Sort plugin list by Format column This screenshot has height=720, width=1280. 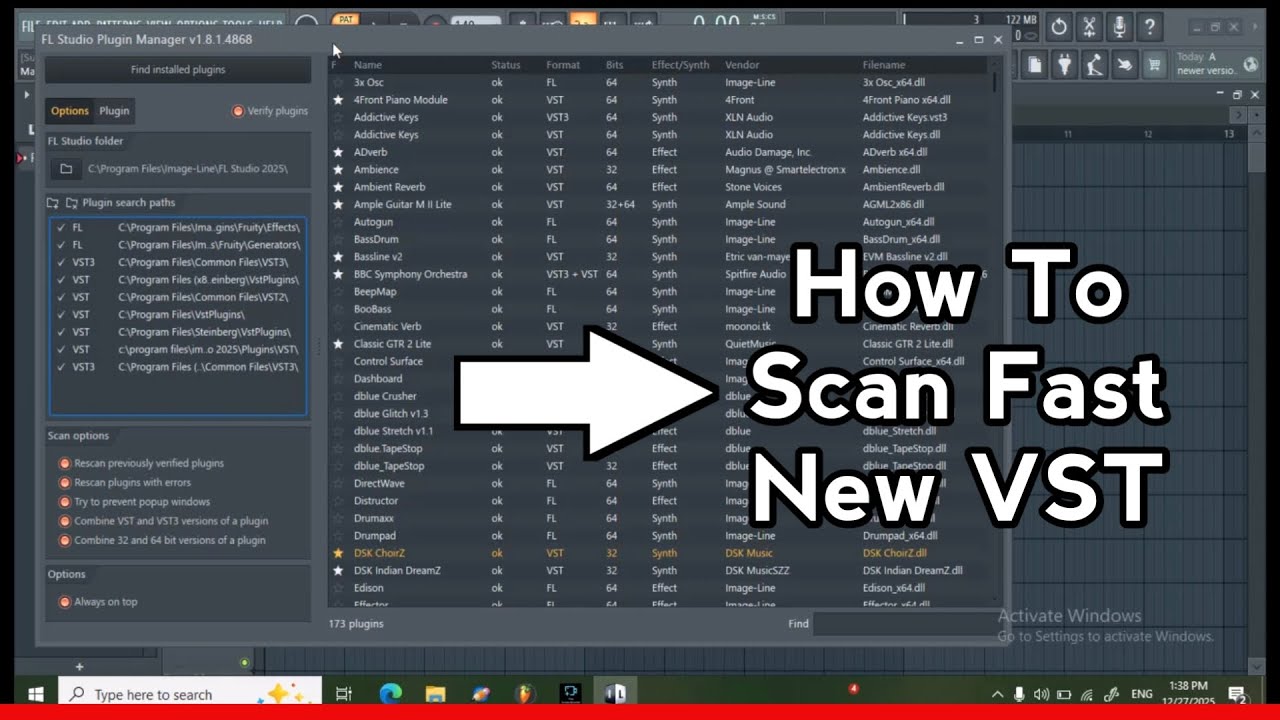click(563, 65)
